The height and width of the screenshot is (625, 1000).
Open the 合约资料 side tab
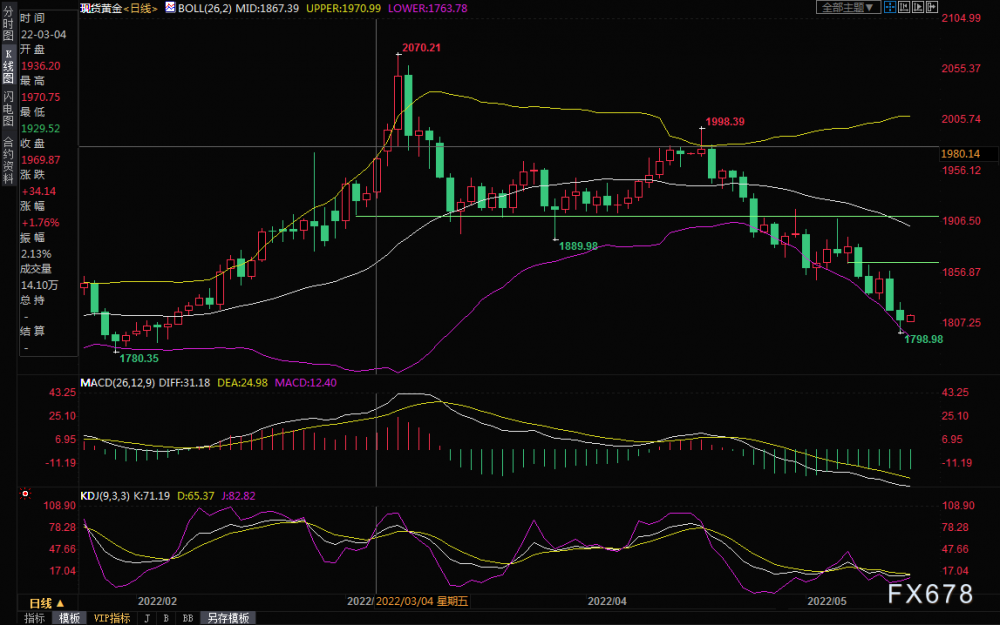[x=8, y=160]
